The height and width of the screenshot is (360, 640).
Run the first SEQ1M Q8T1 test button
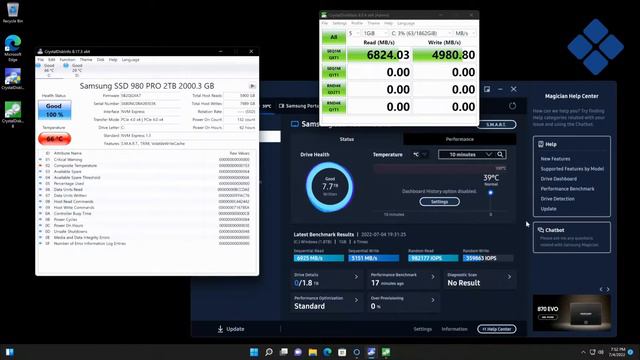[x=333, y=55]
